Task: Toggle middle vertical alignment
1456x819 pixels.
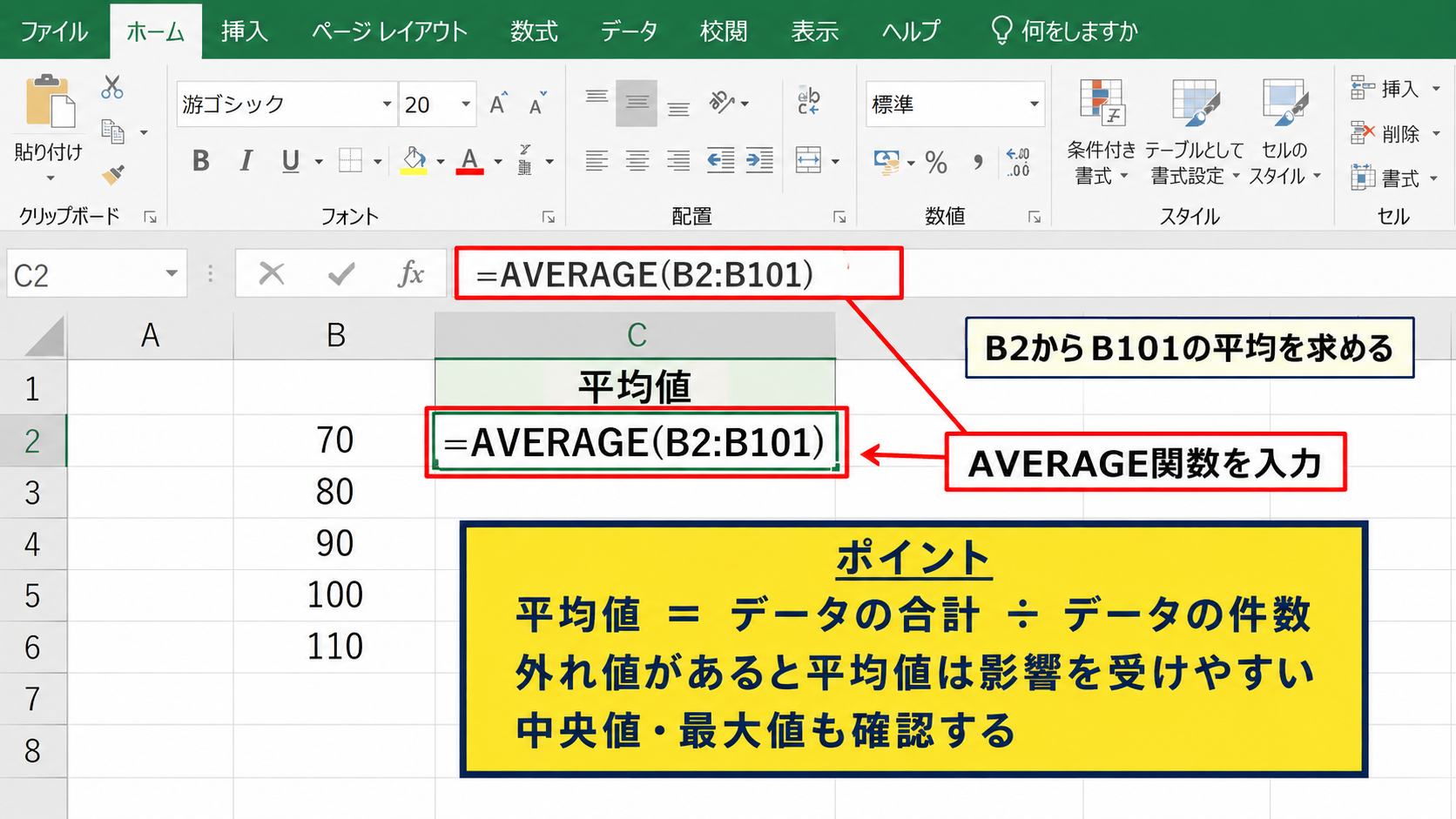Action: pos(637,103)
